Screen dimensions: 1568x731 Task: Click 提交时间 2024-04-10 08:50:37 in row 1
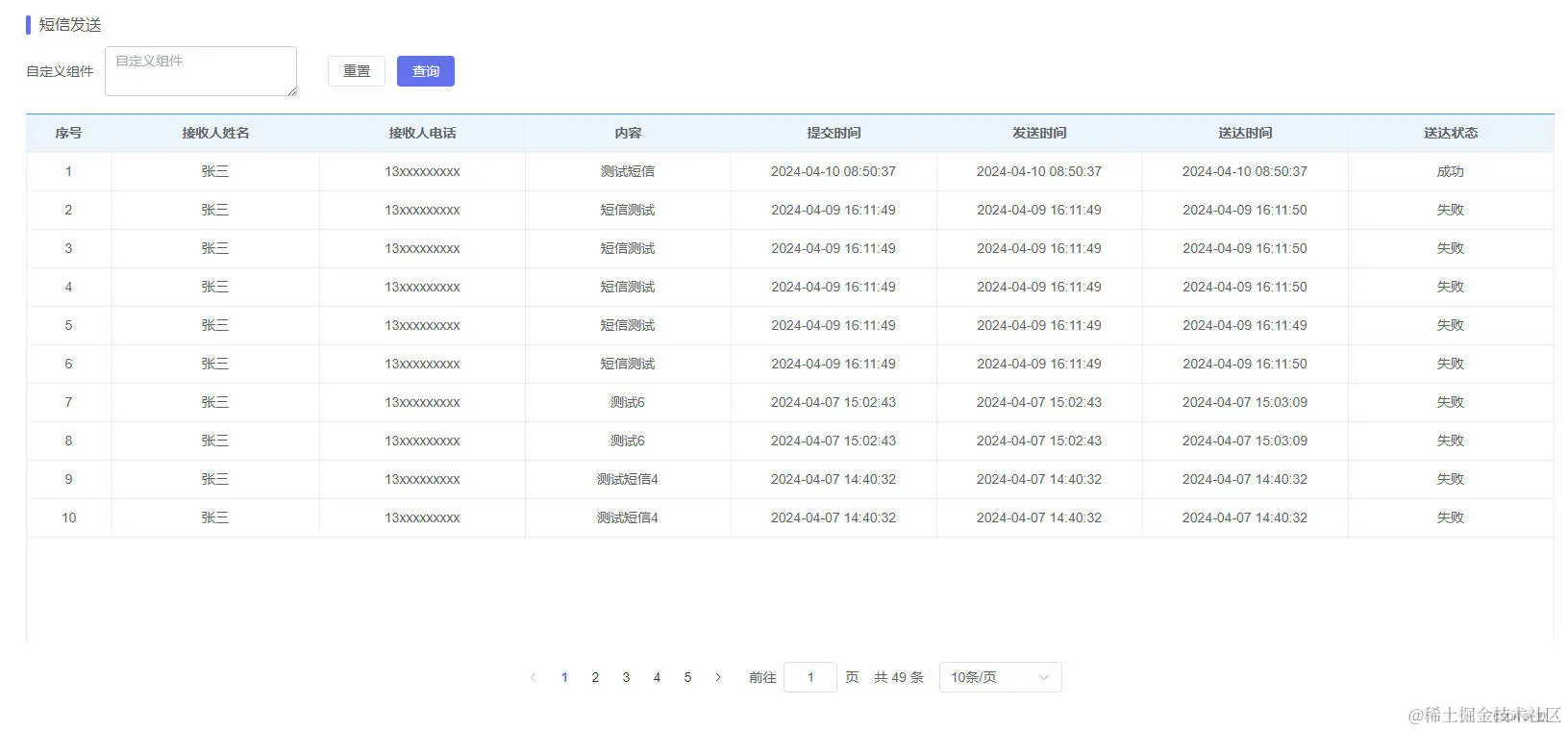coord(834,171)
